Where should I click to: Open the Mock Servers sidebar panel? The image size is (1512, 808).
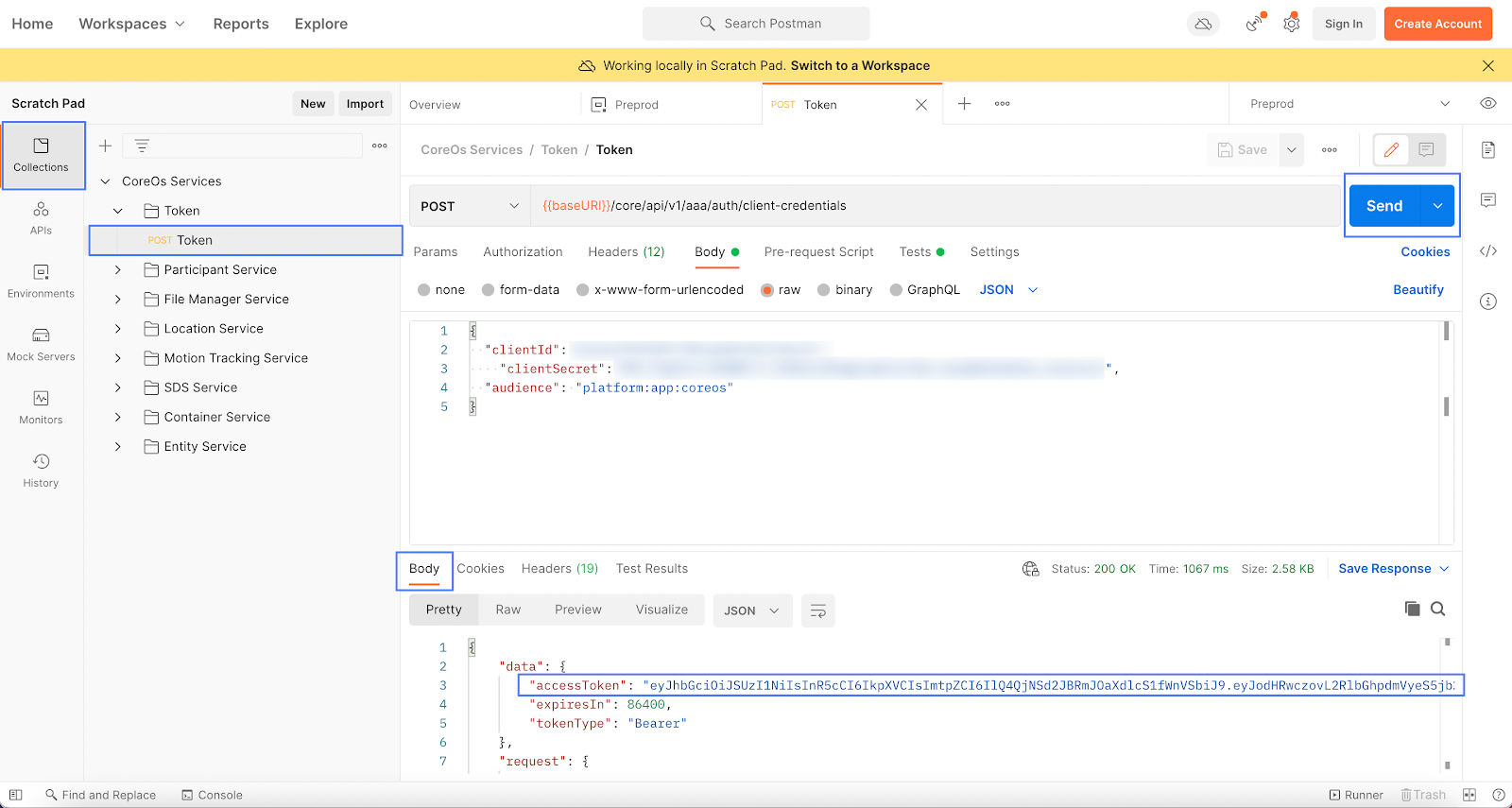(x=41, y=345)
